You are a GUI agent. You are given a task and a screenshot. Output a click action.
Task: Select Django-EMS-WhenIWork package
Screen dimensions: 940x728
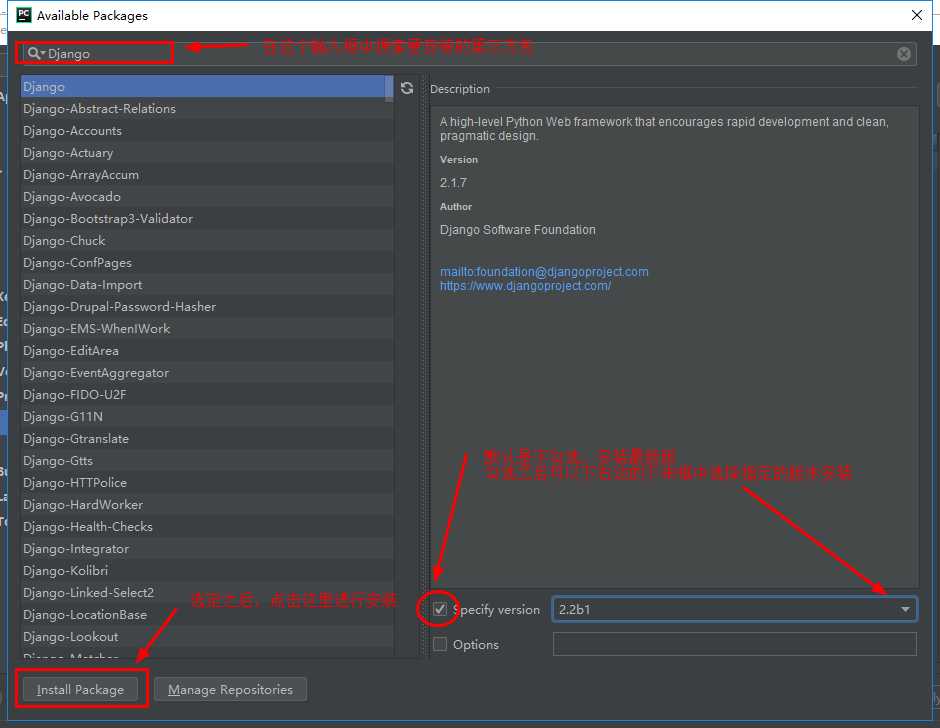pyautogui.click(x=207, y=329)
